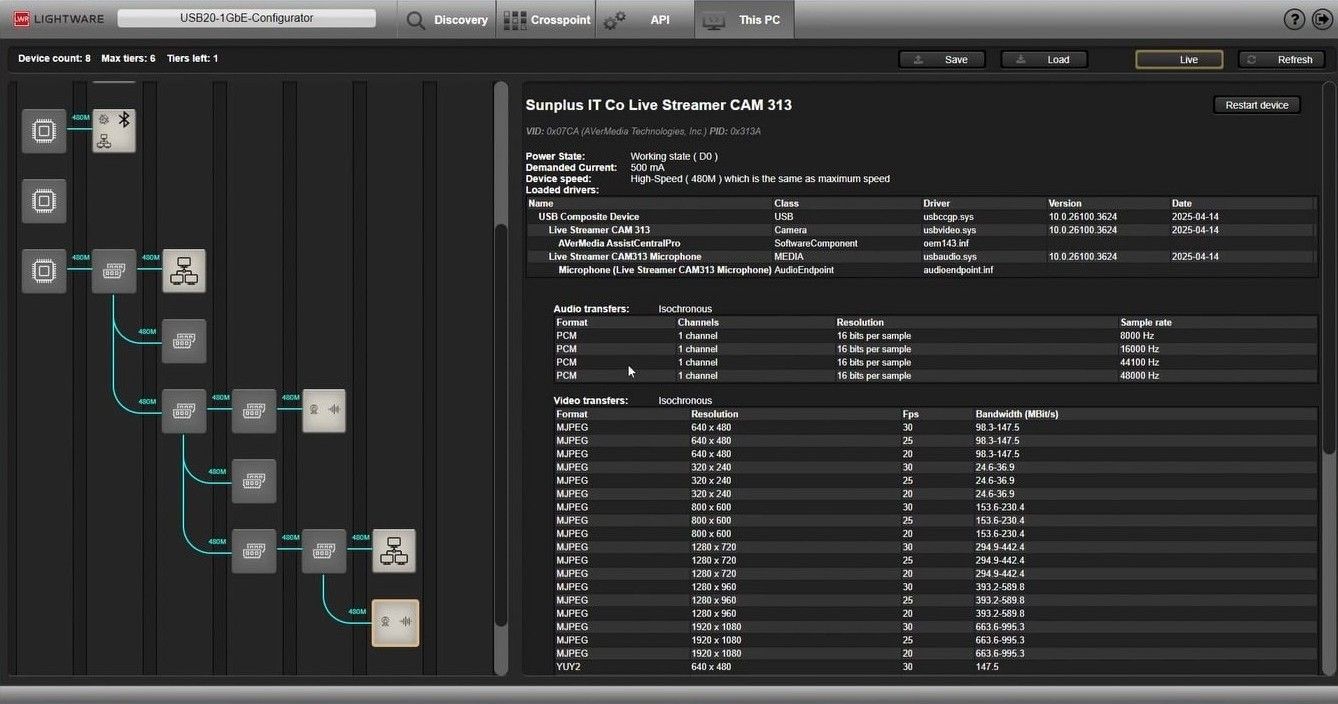
Task: Open the Crosspoint tab
Action: click(x=547, y=20)
